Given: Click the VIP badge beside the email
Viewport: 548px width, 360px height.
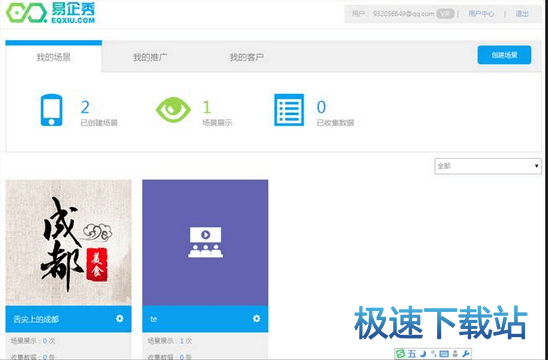Looking at the screenshot, I should point(445,14).
